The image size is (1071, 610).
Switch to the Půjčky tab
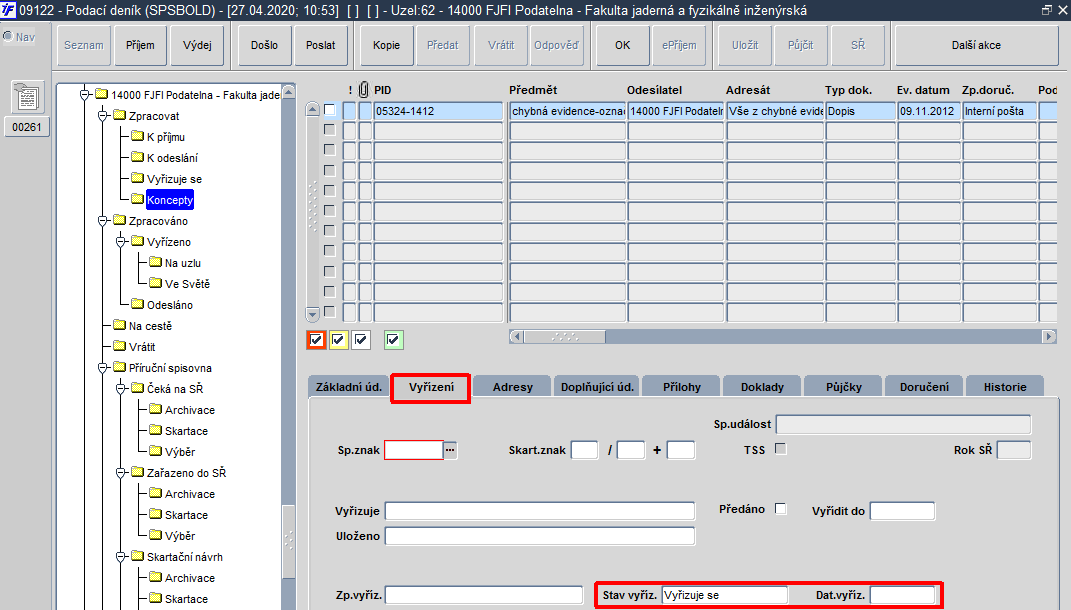[844, 387]
